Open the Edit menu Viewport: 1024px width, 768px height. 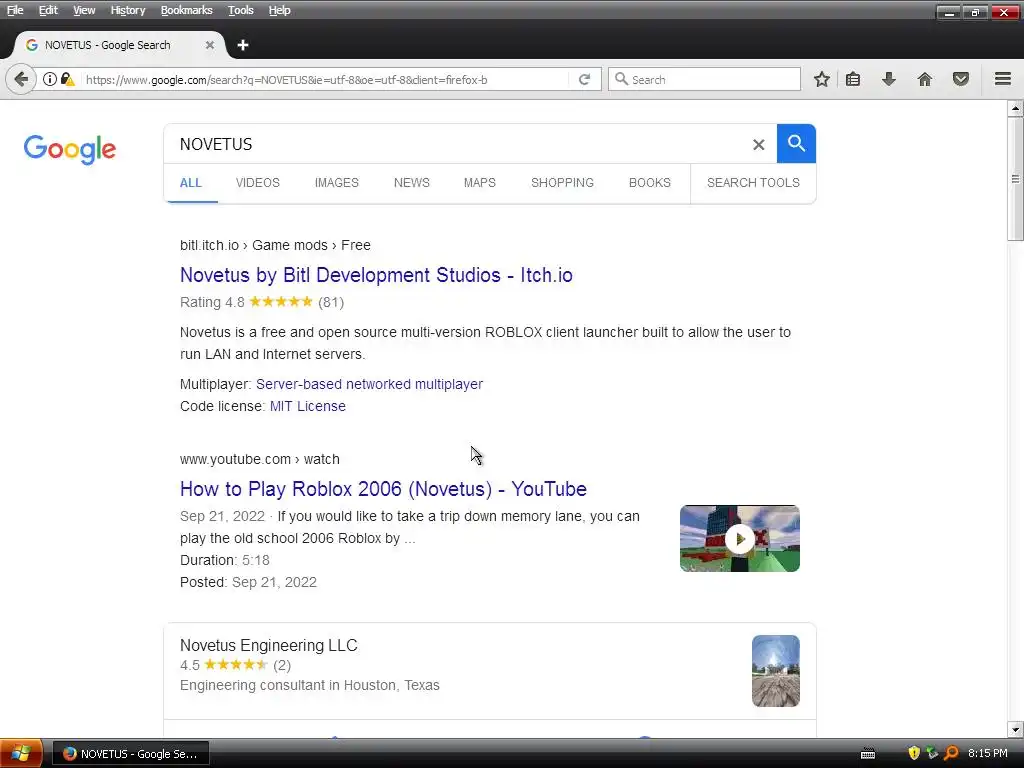coord(48,10)
